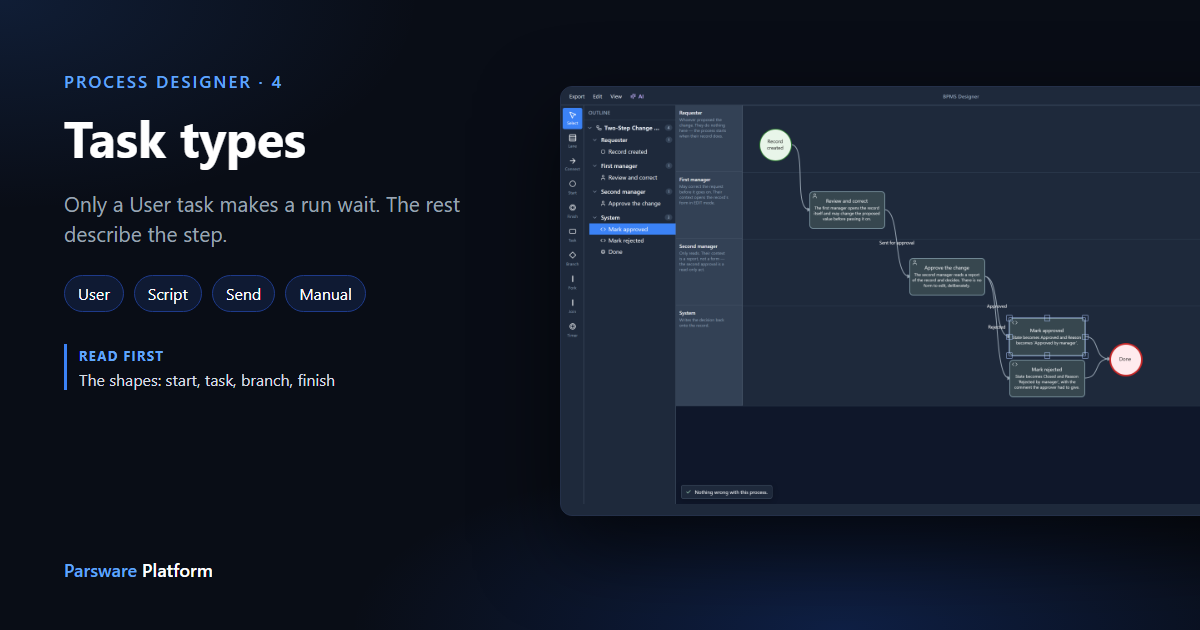Select the Review and correct task node
Viewport: 1200px width, 630px height.
847,210
